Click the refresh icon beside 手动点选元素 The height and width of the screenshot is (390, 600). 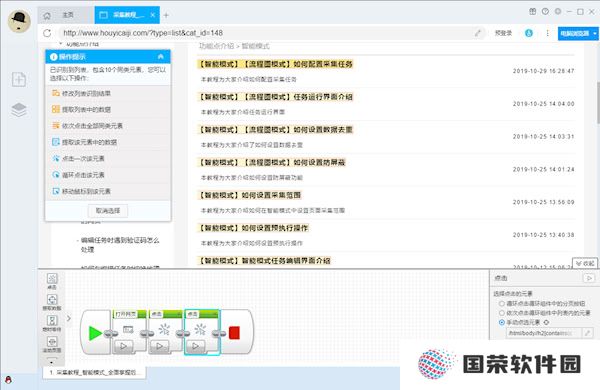pos(546,322)
